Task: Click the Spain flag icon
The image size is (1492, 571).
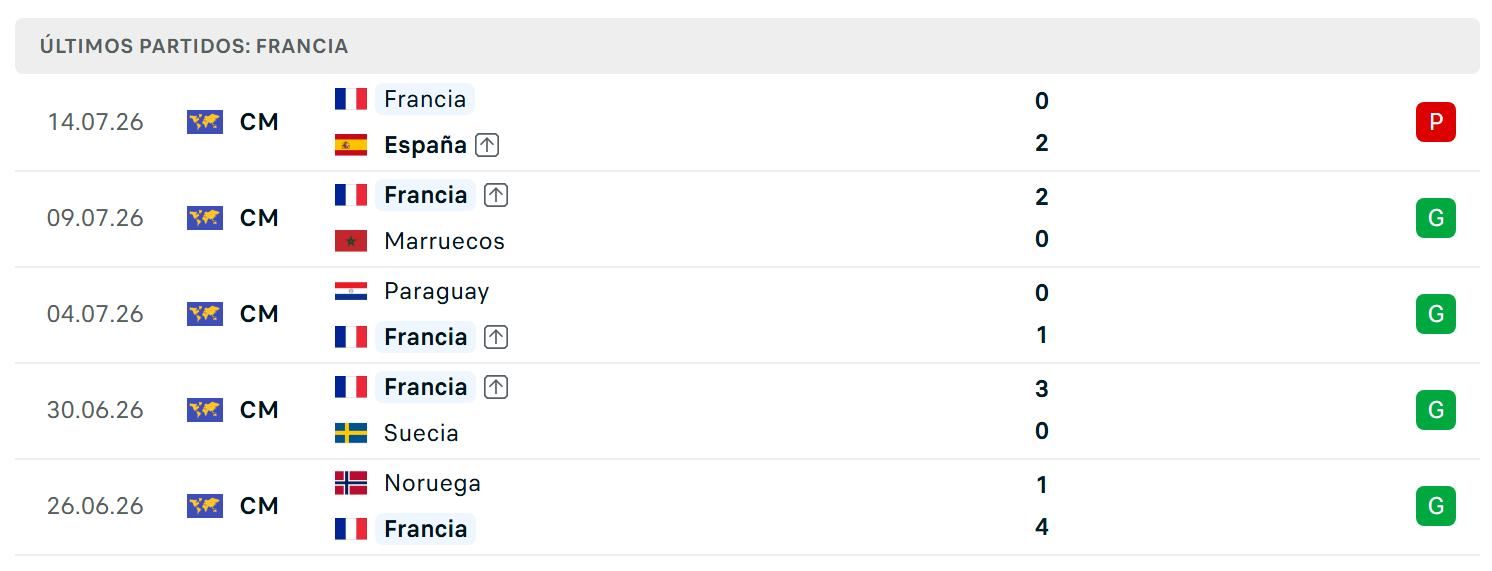Action: click(351, 145)
